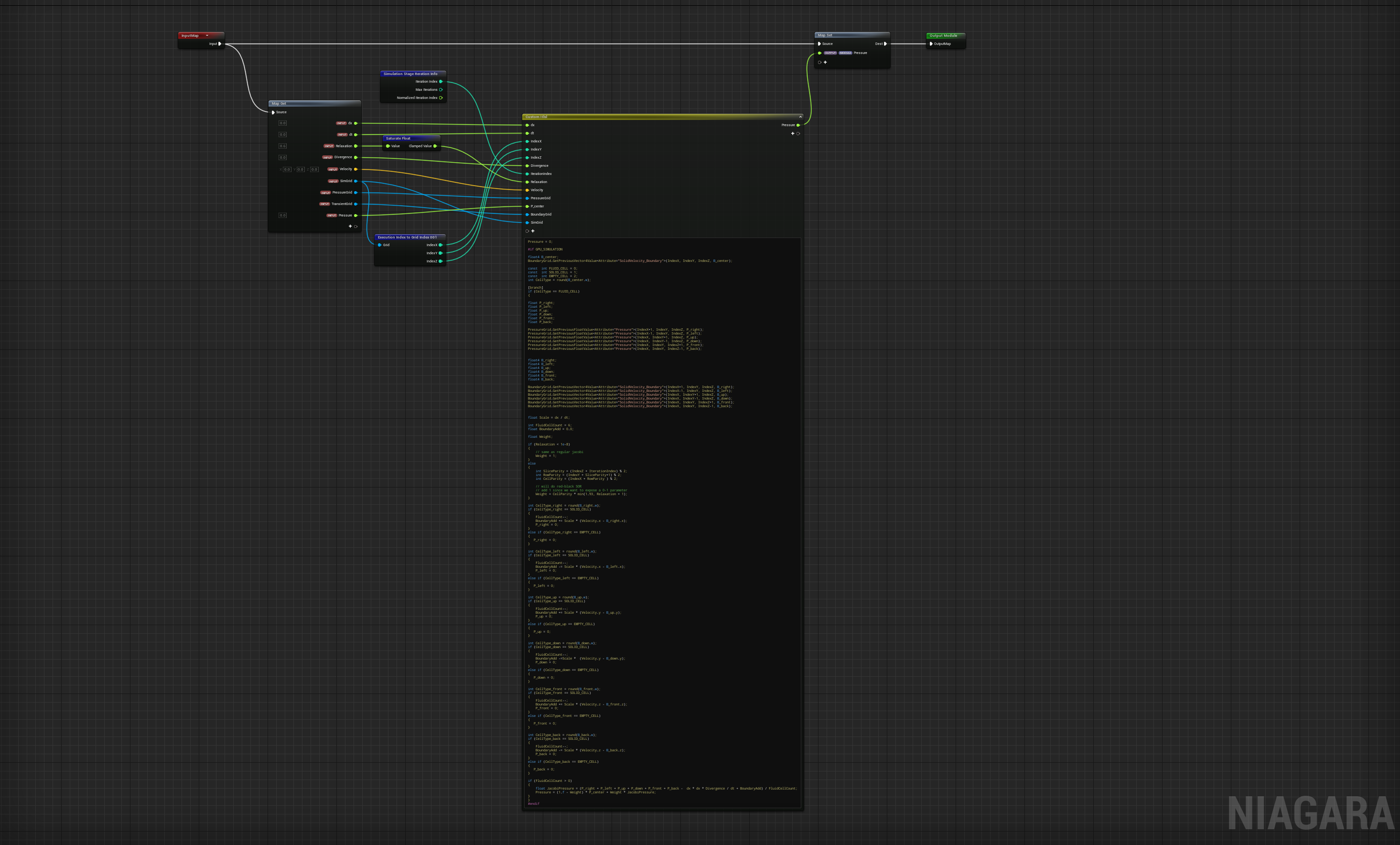Image resolution: width=1400 pixels, height=845 pixels.
Task: Select the Output Module node title
Action: (943, 36)
